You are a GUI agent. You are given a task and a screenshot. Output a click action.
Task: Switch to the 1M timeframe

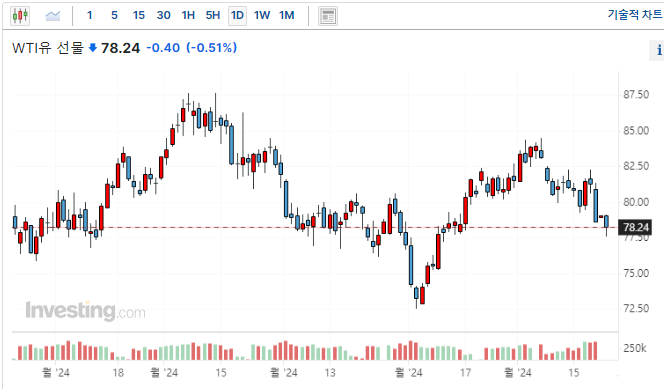(x=287, y=16)
